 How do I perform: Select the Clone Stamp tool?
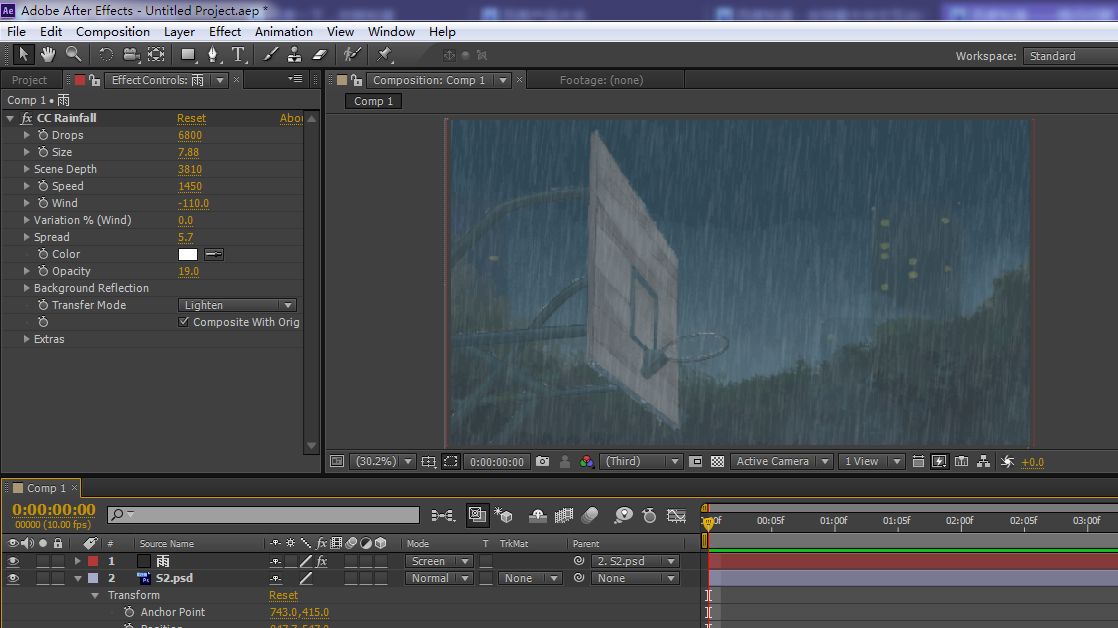pos(295,55)
